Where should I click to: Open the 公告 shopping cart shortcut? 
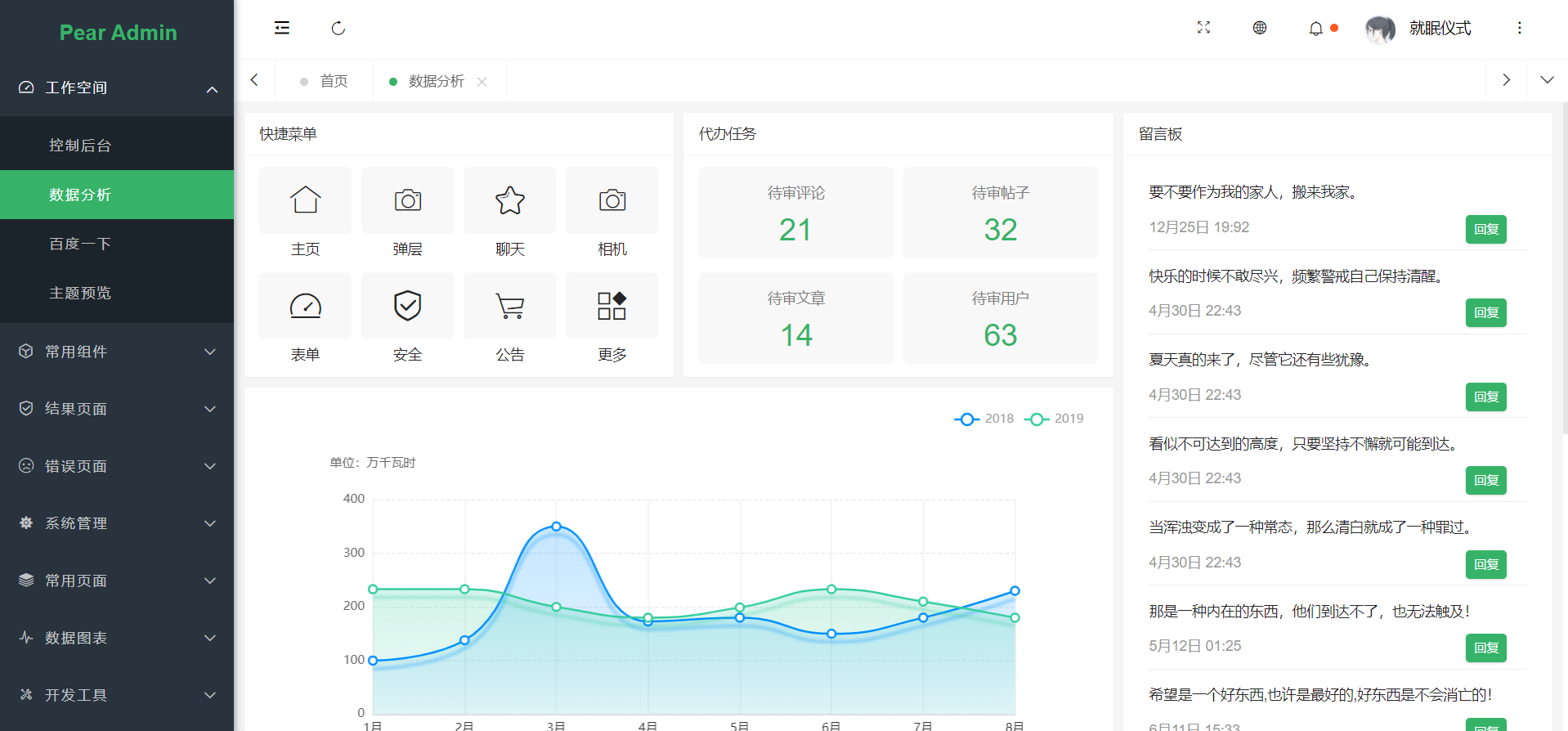tap(509, 307)
